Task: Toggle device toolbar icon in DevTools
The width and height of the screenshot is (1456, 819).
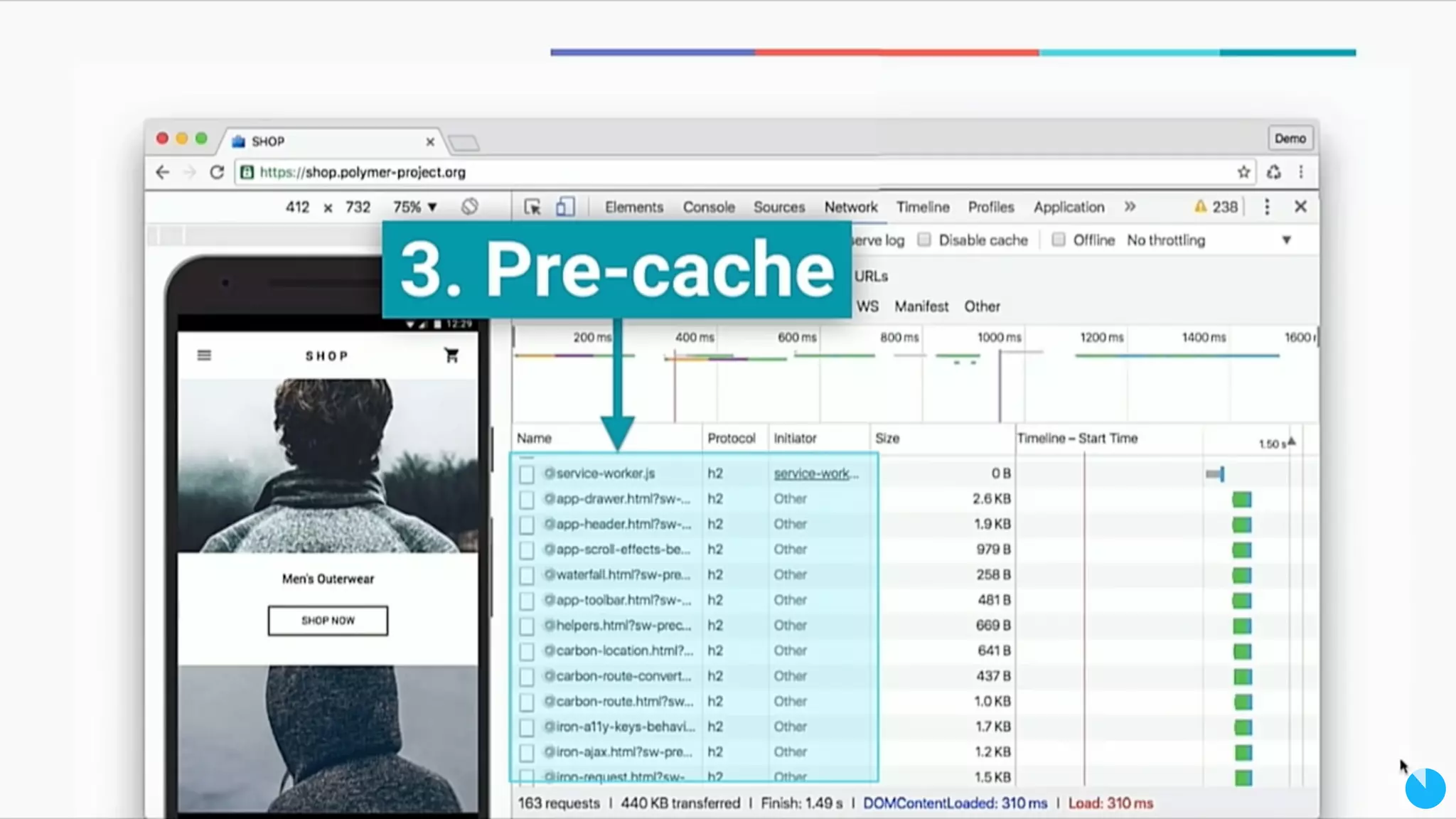Action: click(x=565, y=207)
